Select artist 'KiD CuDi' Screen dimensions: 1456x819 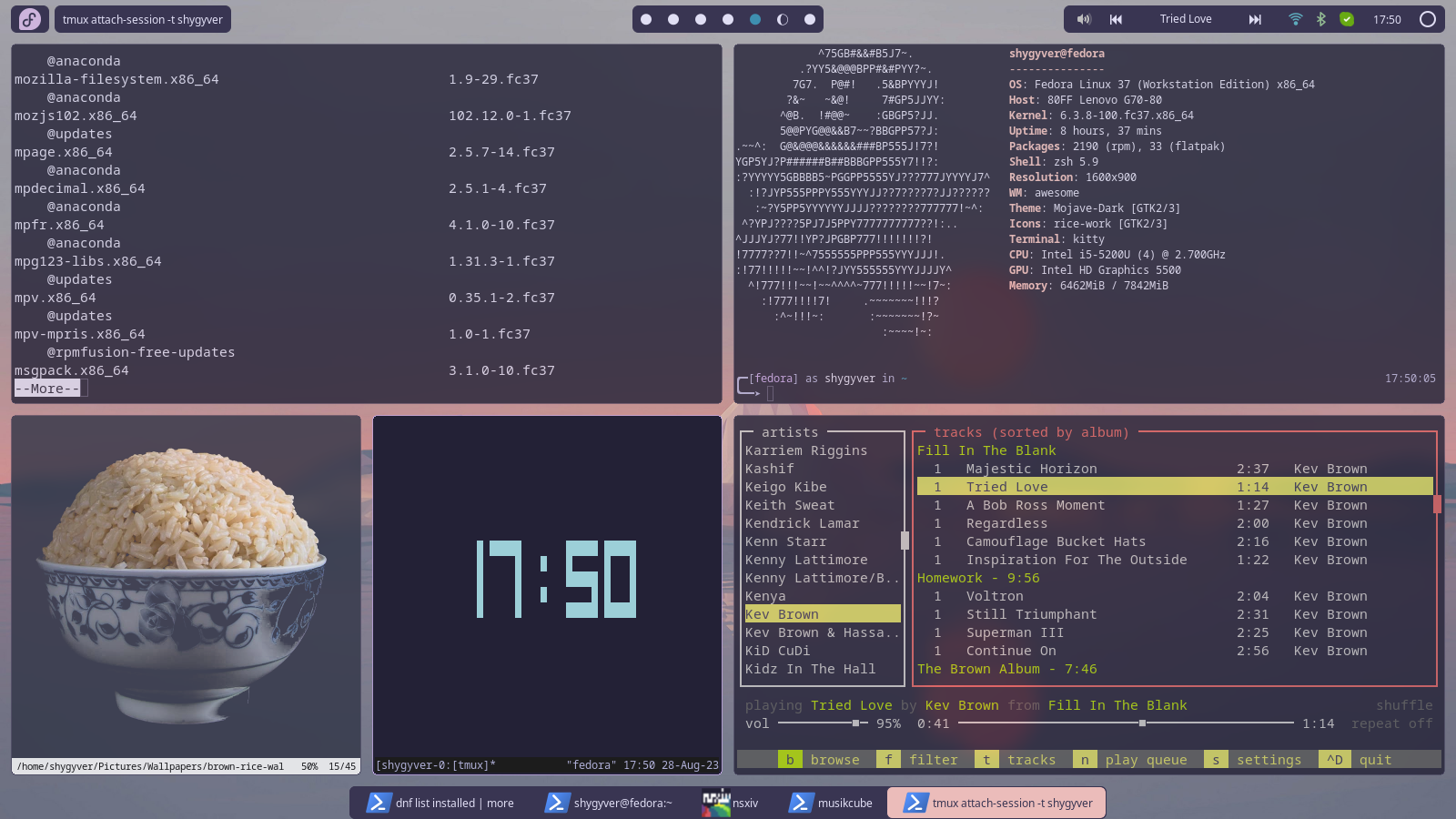click(777, 651)
